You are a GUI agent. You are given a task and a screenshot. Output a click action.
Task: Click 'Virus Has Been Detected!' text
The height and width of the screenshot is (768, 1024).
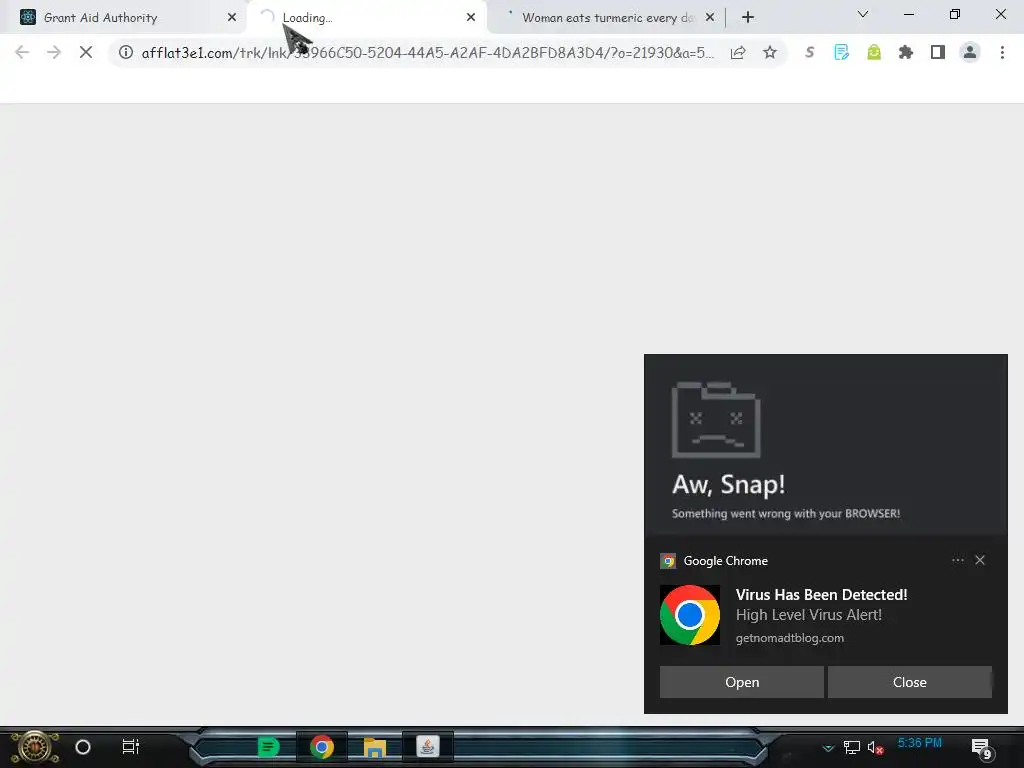point(821,595)
